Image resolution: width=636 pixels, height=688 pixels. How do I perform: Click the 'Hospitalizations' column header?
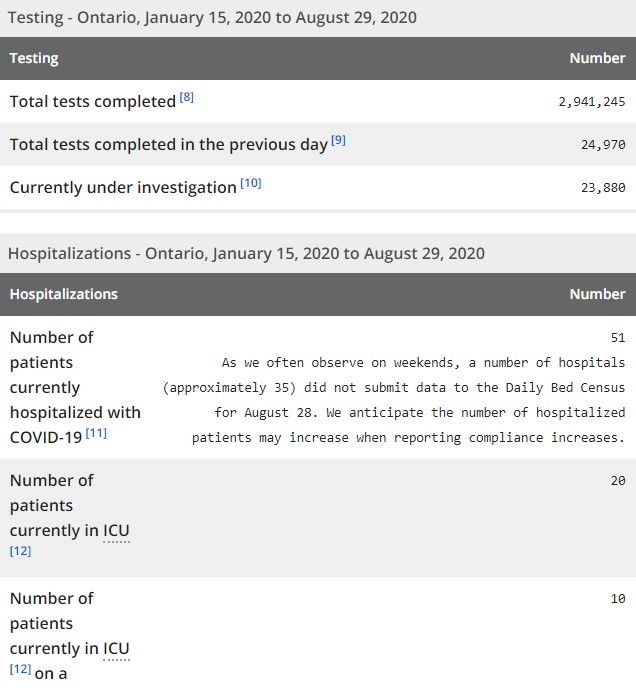[x=64, y=294]
